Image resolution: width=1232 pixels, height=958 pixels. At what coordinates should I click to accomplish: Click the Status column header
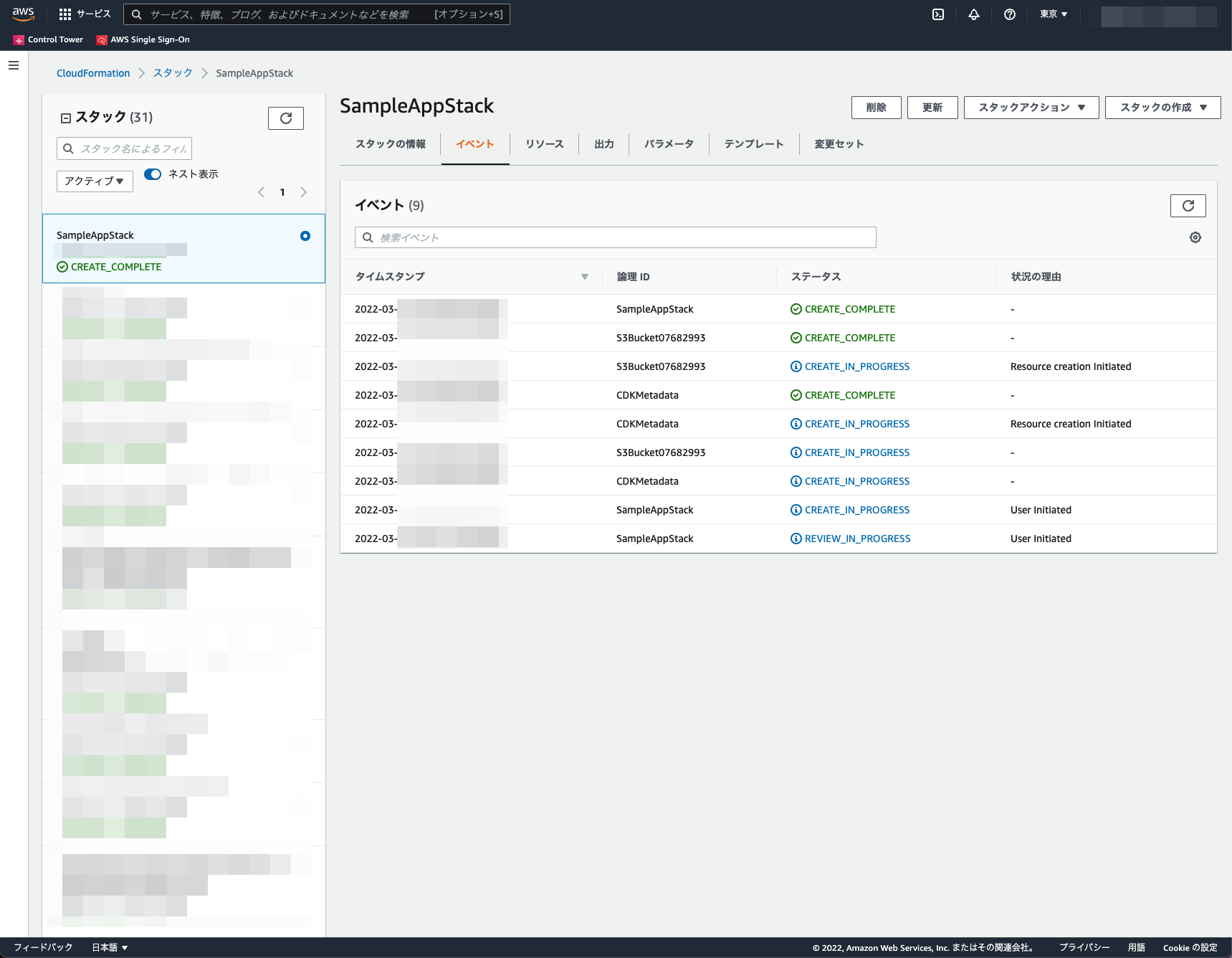(x=816, y=277)
